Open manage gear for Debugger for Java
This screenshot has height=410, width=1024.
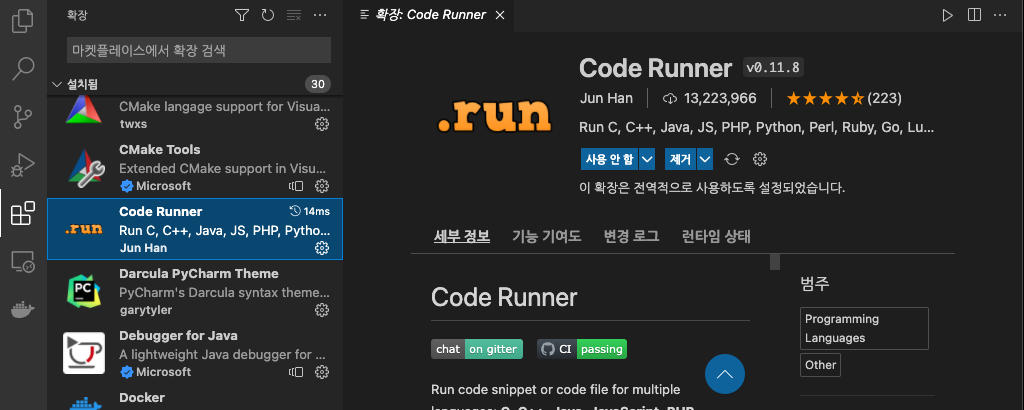(321, 372)
